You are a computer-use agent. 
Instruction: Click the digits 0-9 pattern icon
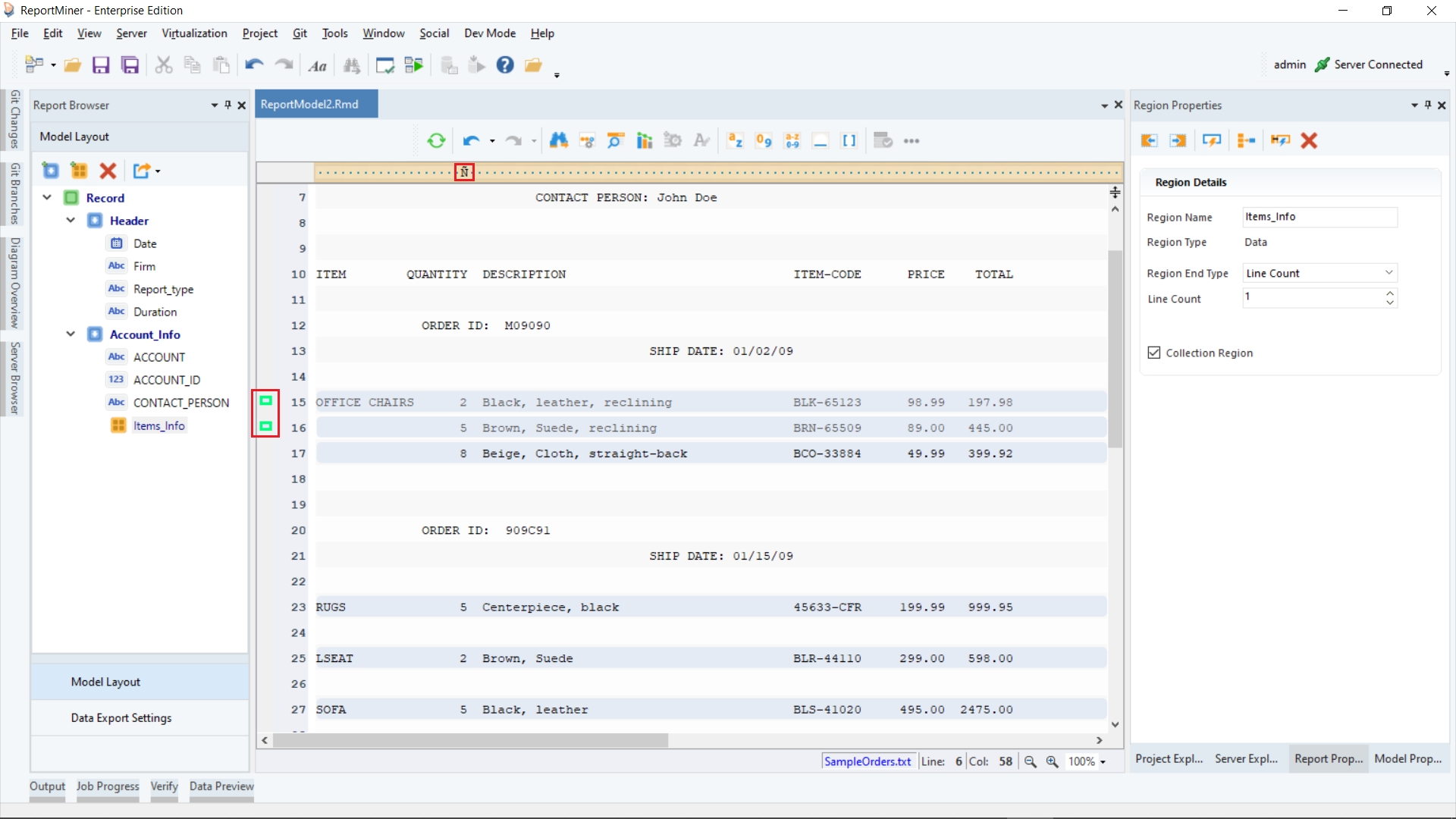pyautogui.click(x=764, y=141)
